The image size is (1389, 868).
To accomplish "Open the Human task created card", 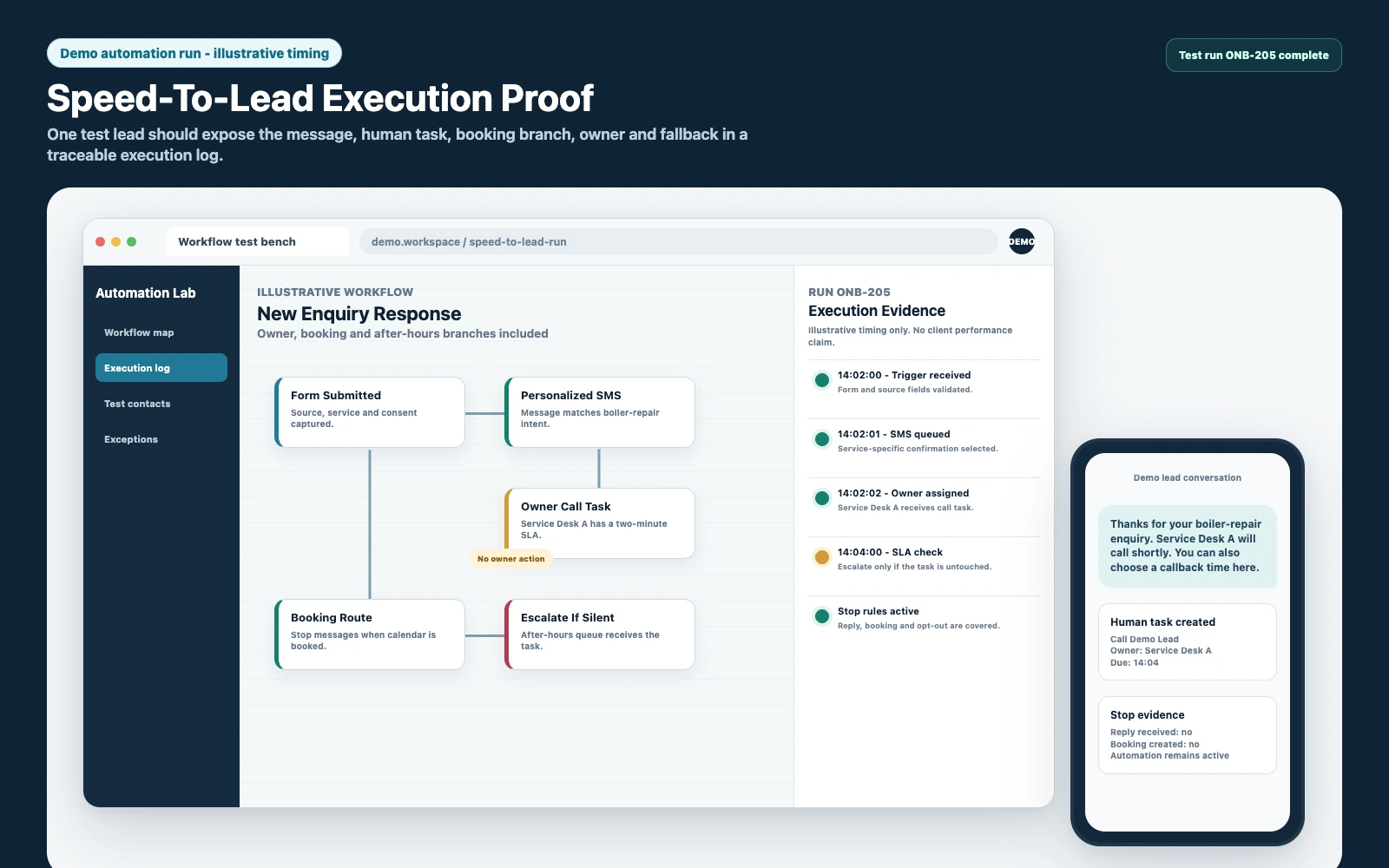I will click(x=1188, y=641).
